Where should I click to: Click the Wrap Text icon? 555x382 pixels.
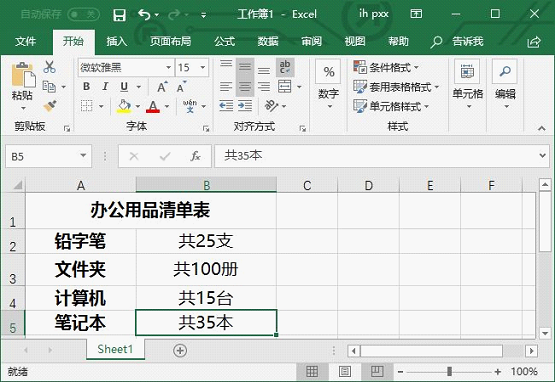click(x=285, y=67)
